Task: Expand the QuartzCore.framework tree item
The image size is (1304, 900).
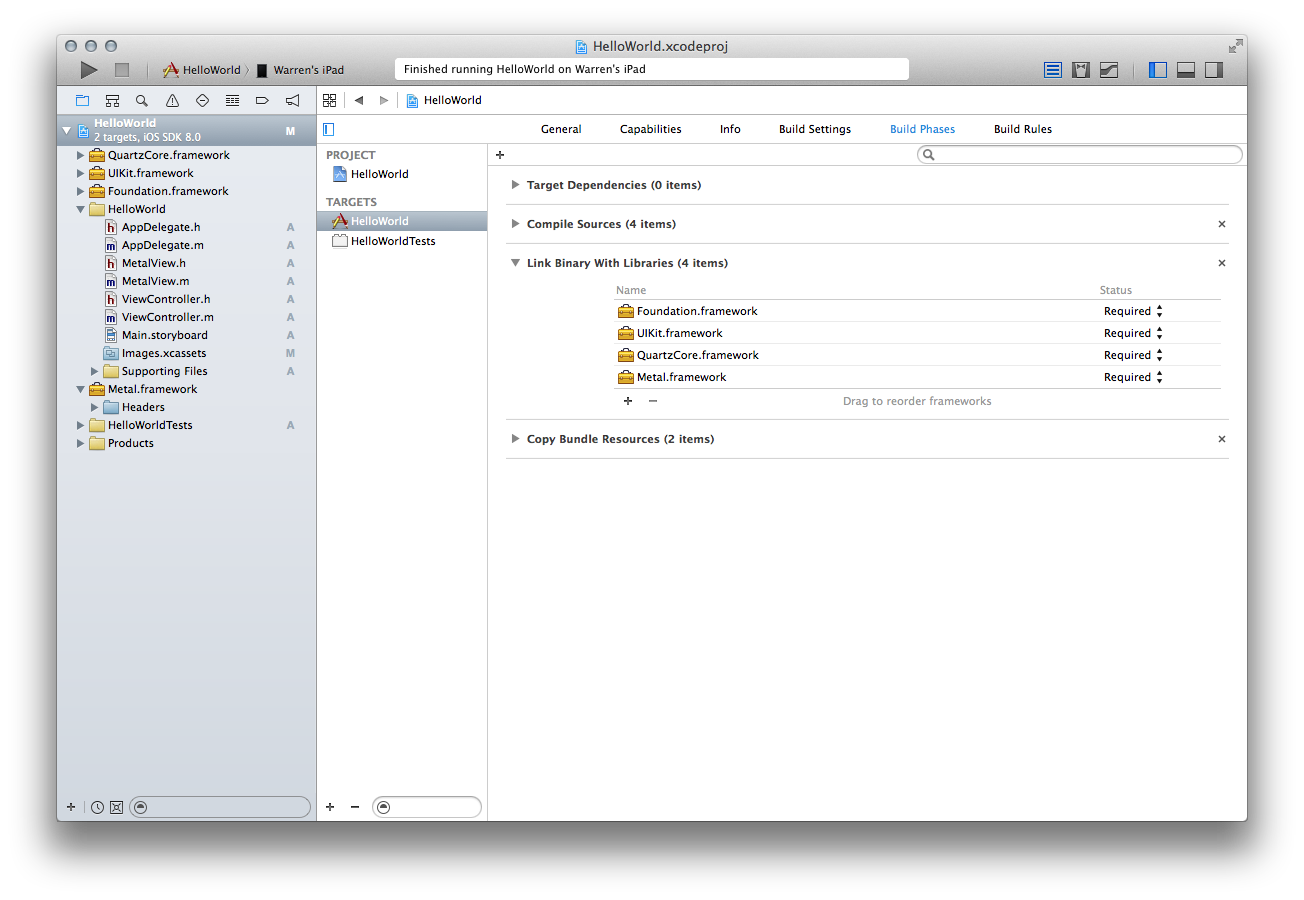Action: point(81,155)
